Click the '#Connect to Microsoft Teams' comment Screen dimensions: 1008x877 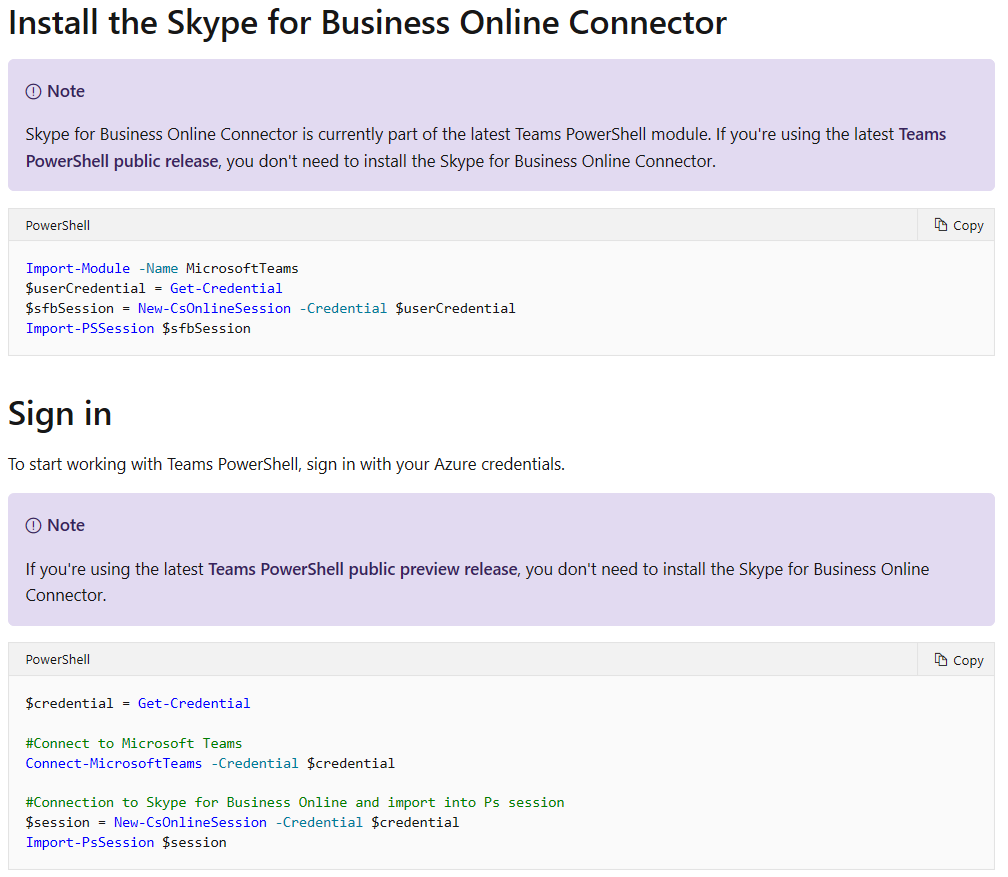coord(134,743)
